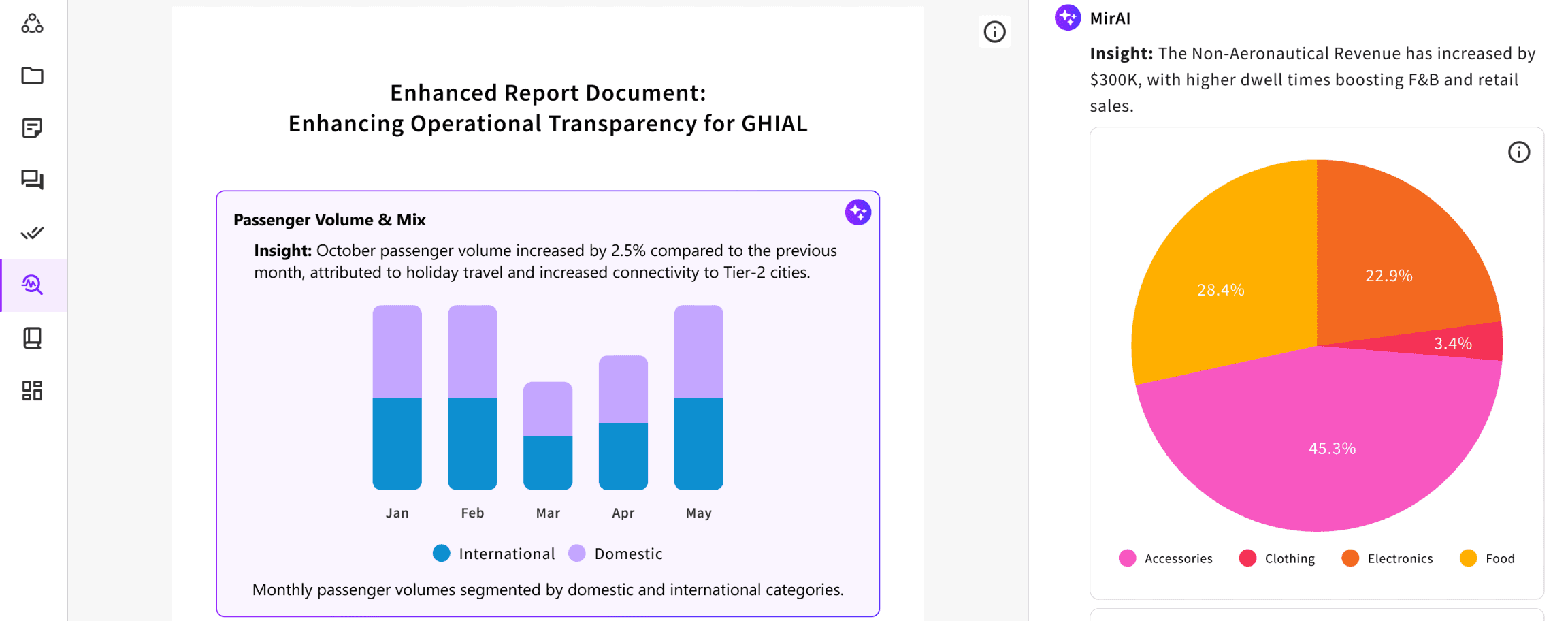The width and height of the screenshot is (1568, 621).
Task: Toggle Accessories in pie chart legend
Action: tap(1165, 558)
